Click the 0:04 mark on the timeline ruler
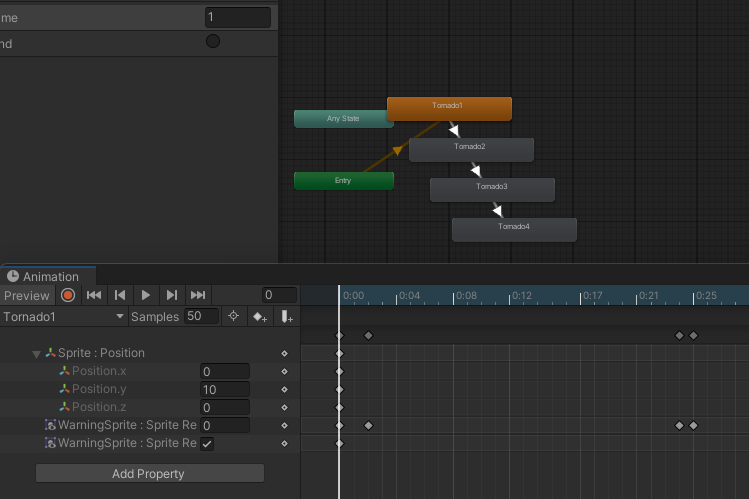The width and height of the screenshot is (749, 499). point(409,296)
